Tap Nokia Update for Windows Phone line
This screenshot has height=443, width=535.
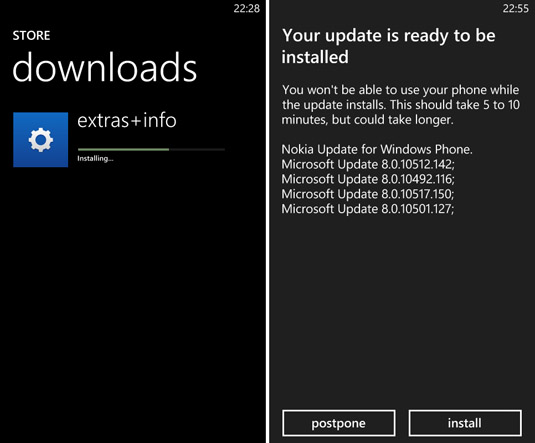point(377,149)
